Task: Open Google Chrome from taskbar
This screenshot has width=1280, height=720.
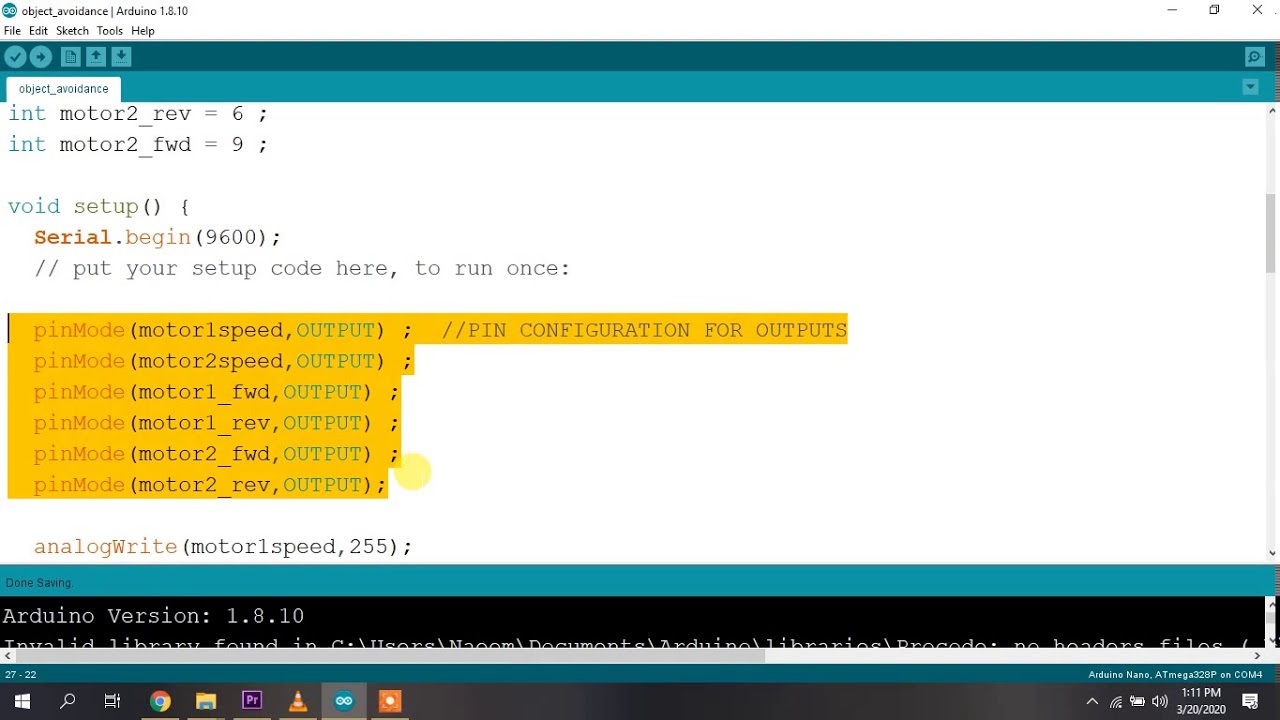Action: click(160, 701)
